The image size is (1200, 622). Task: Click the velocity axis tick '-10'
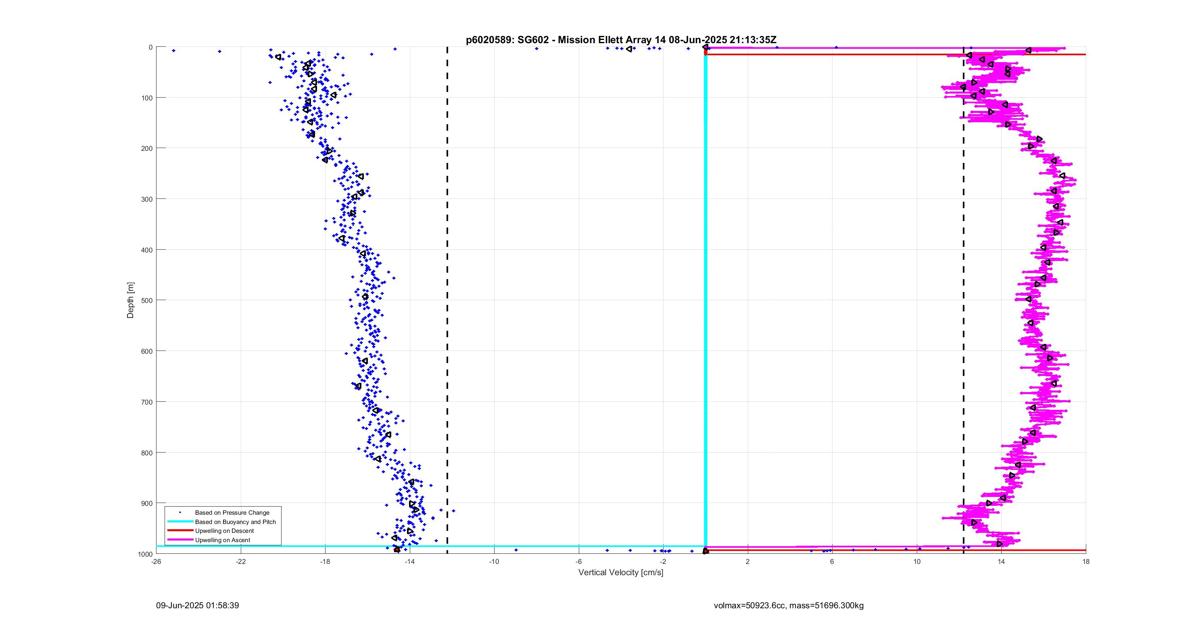(494, 561)
